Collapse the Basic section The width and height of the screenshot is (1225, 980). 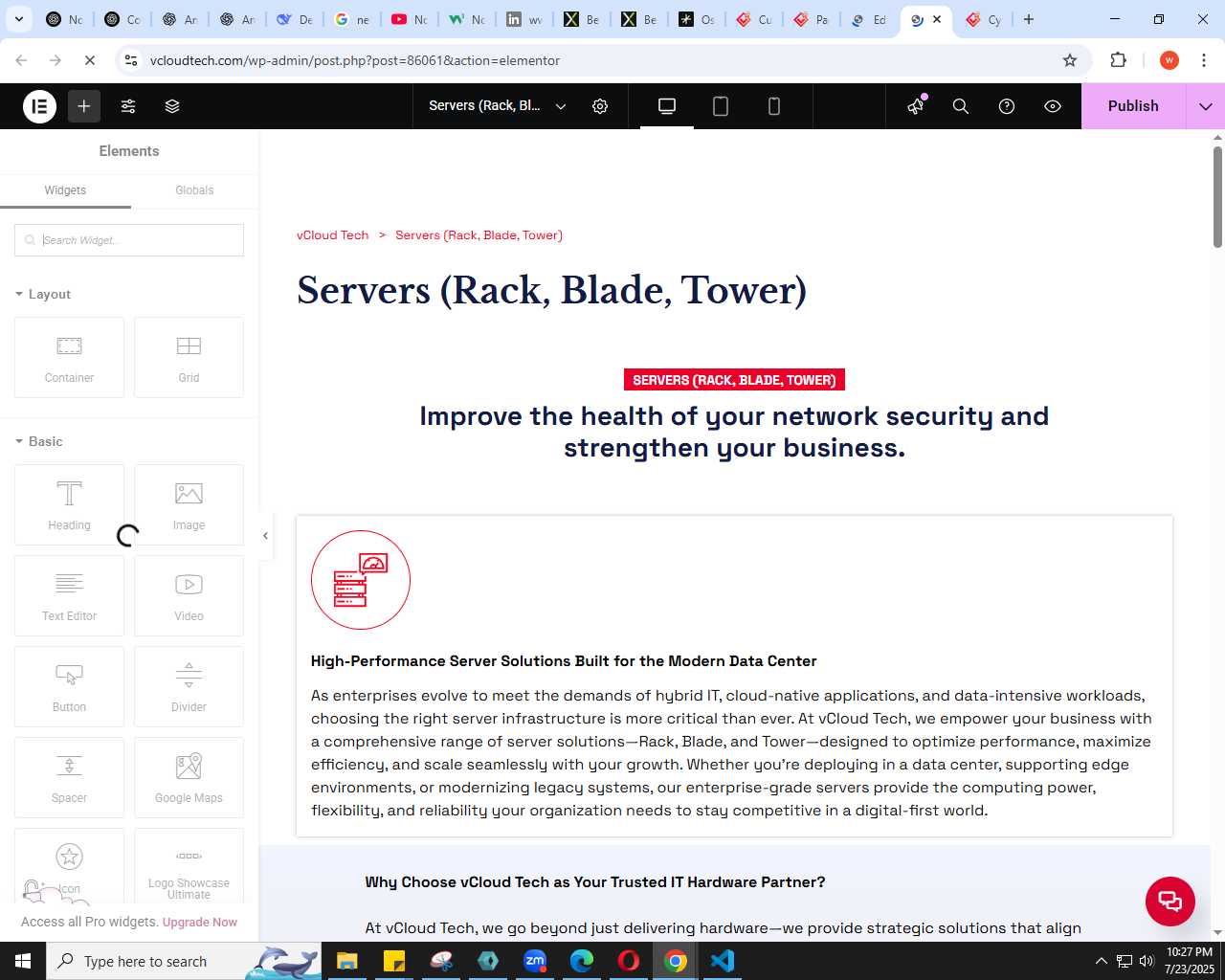[x=39, y=441]
